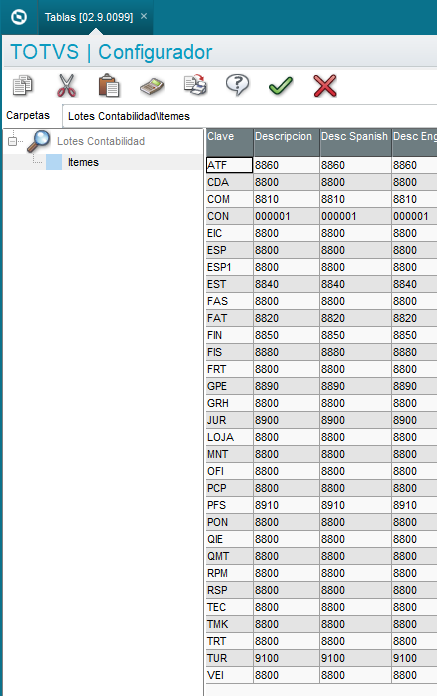437x696 pixels.
Task: Cancel with the red X icon
Action: tap(325, 86)
